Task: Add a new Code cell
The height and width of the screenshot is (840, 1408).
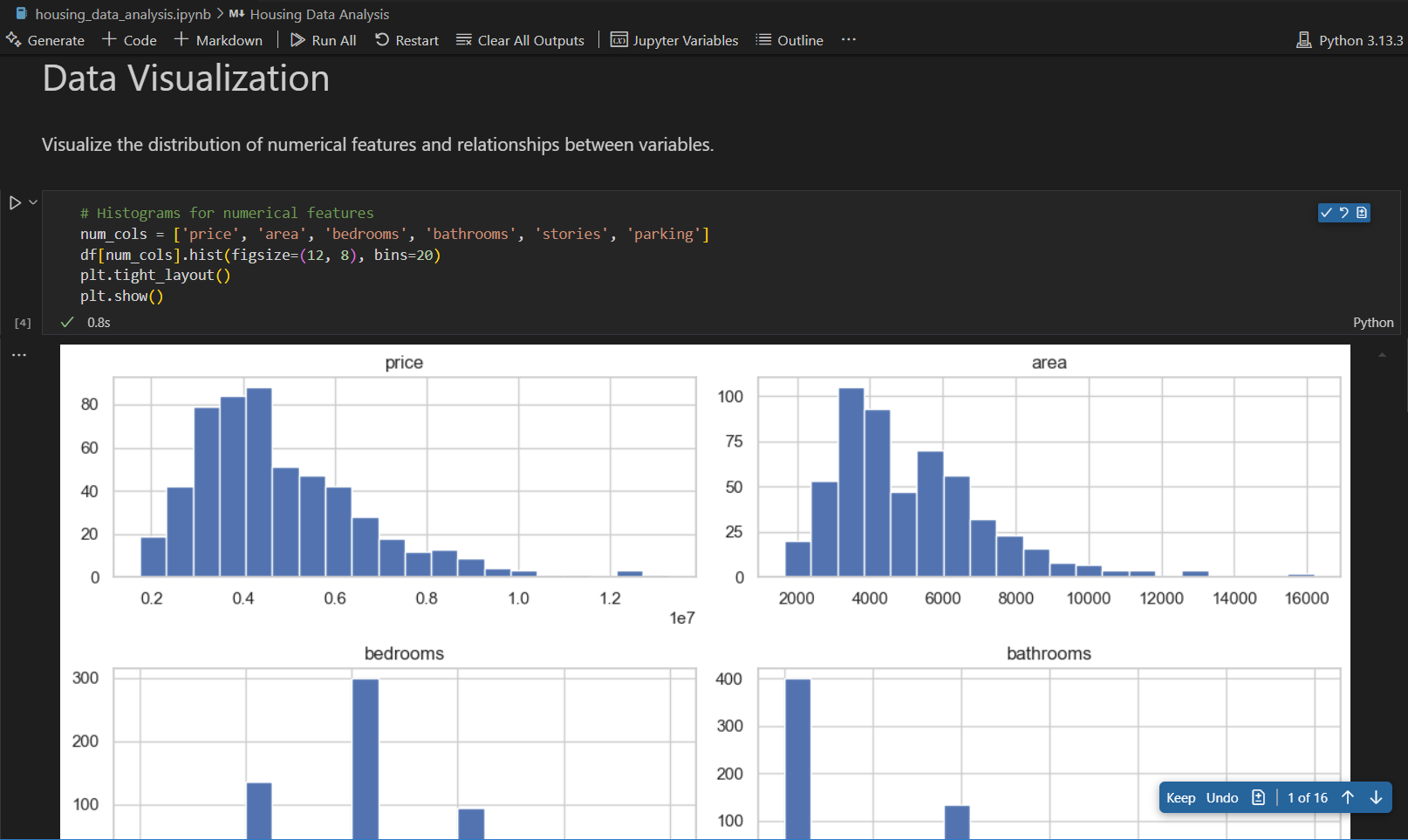Action: coord(129,40)
